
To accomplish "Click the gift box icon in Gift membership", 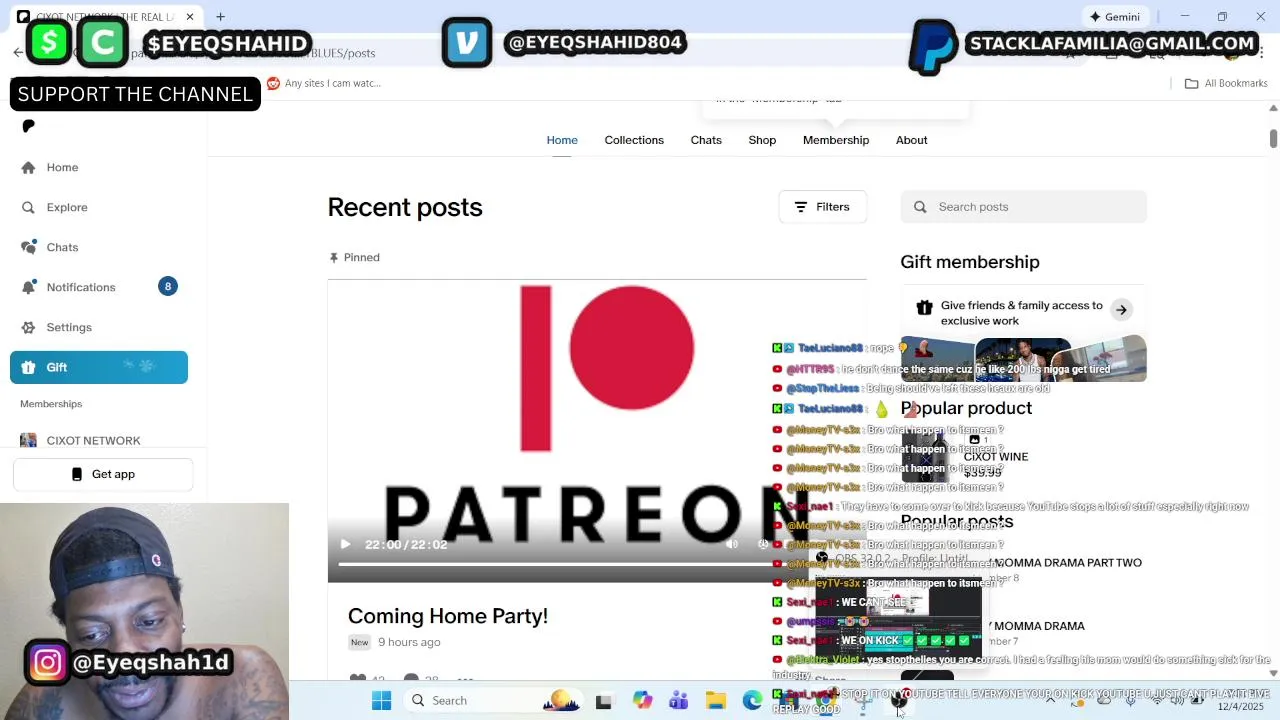I will [x=924, y=308].
